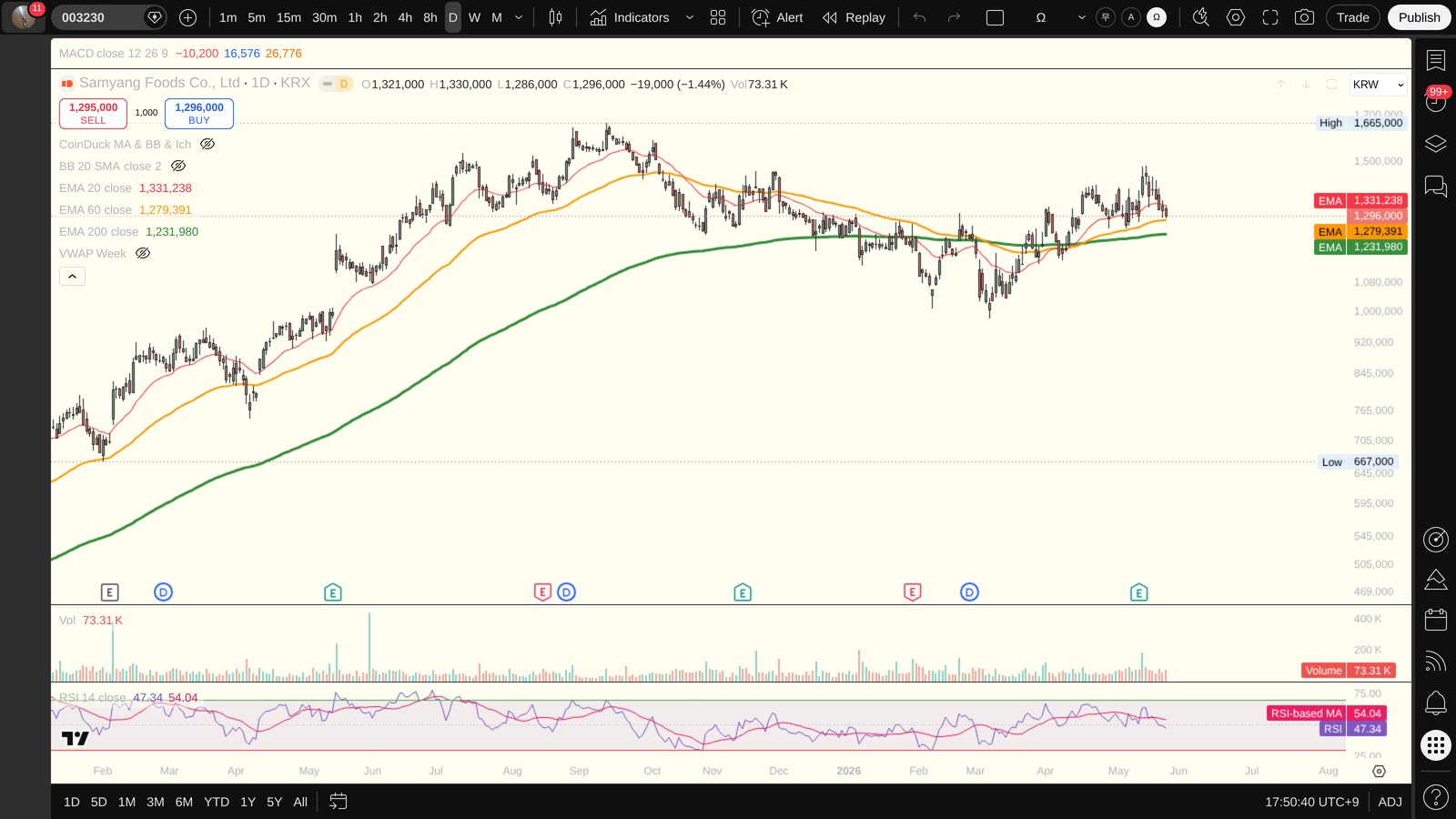This screenshot has width=1456, height=819.
Task: Open the news feed signal icon
Action: [x=1436, y=662]
